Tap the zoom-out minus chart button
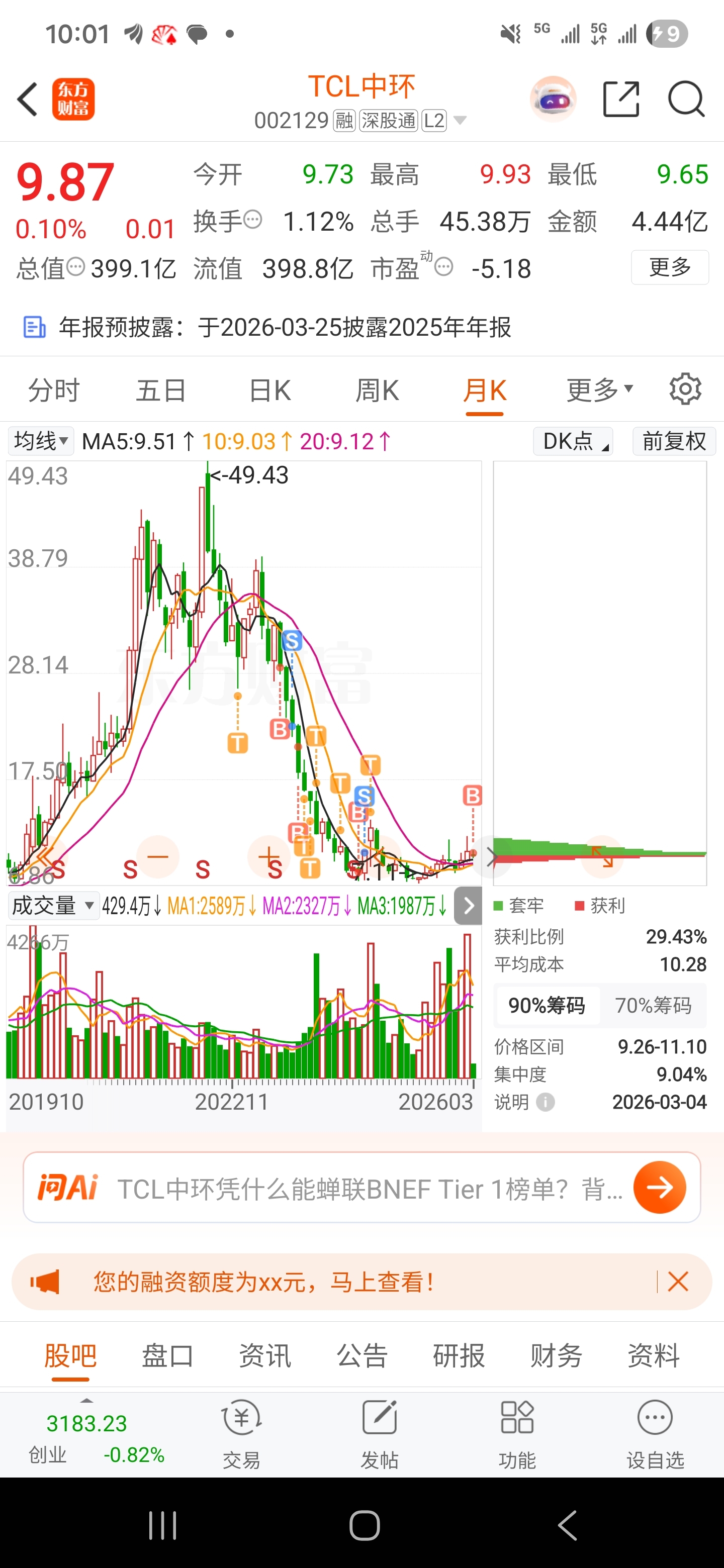This screenshot has height=1568, width=724. click(x=158, y=856)
